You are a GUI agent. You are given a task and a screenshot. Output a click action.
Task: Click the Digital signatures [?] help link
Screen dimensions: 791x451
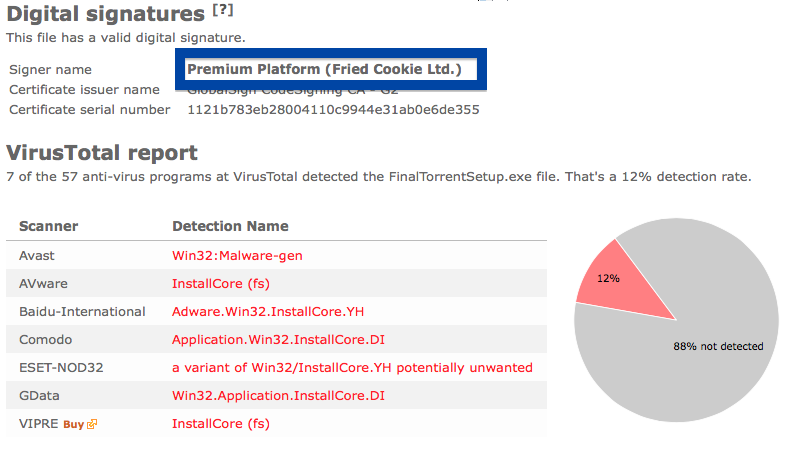coord(222,10)
